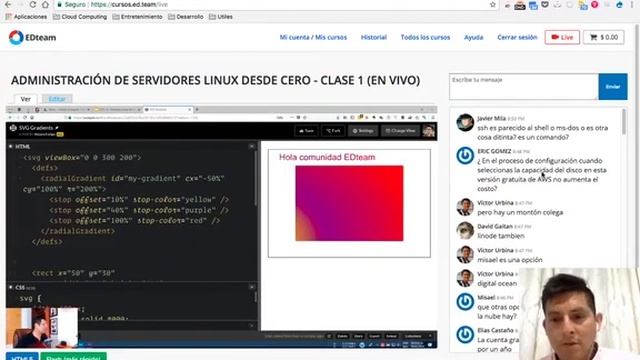Click 'Hola comunidad EDteam' preview text

[x=327, y=157]
